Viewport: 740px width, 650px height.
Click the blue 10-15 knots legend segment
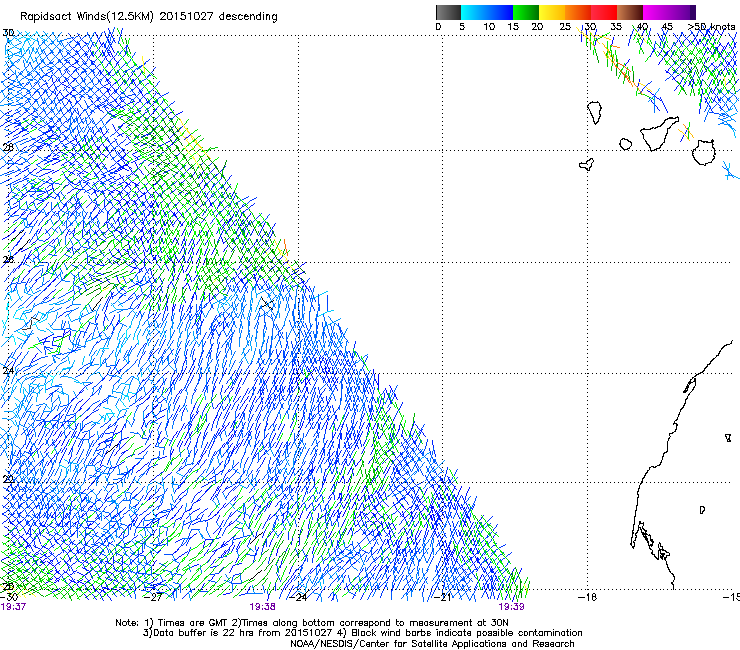click(500, 12)
